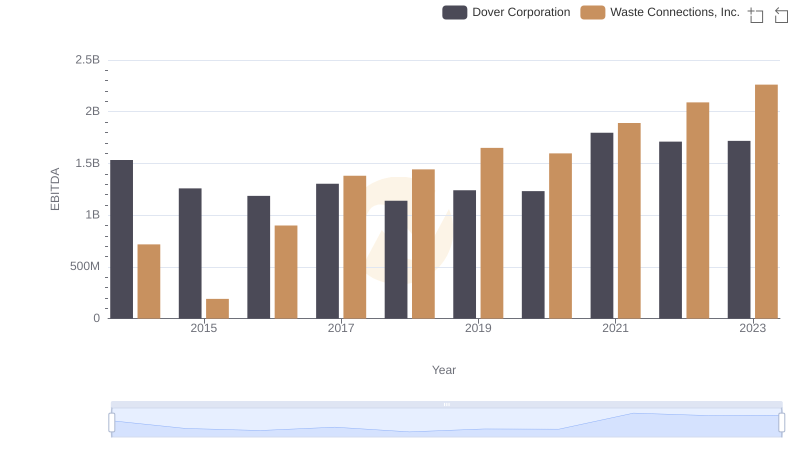Click Dover Corporation bar for 2018
The image size is (800, 461).
pos(396,260)
